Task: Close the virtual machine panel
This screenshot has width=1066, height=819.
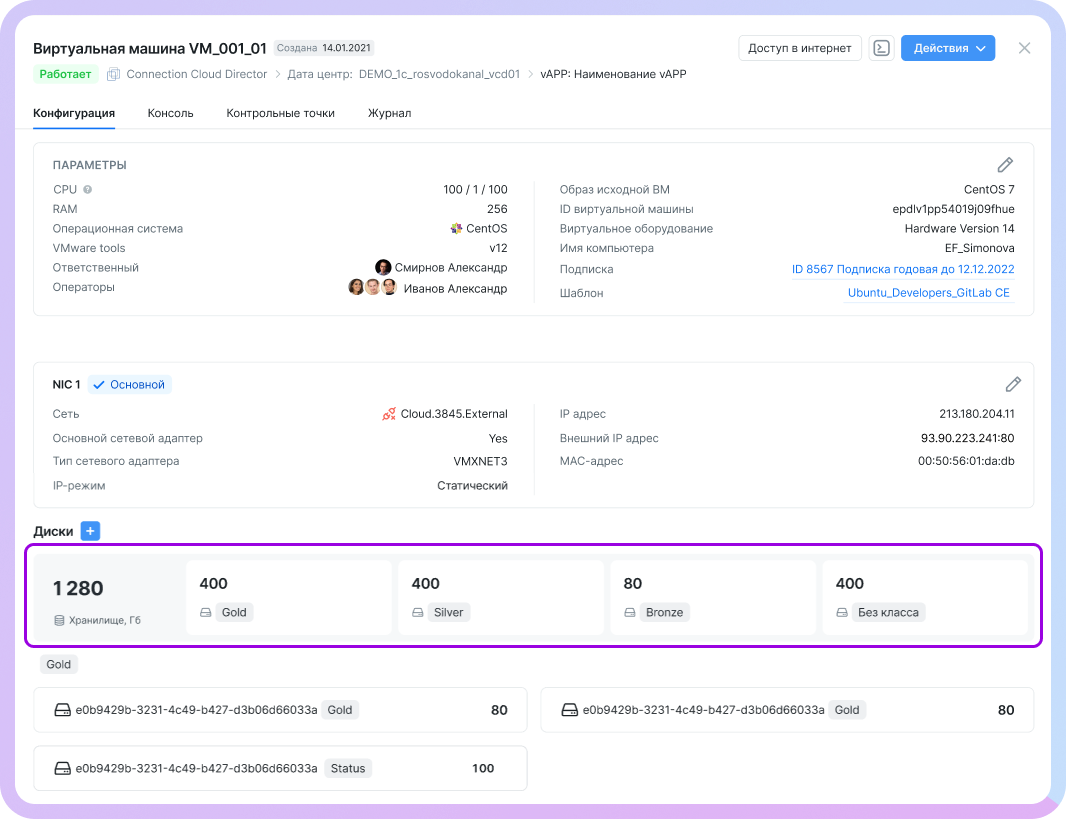Action: [1024, 48]
